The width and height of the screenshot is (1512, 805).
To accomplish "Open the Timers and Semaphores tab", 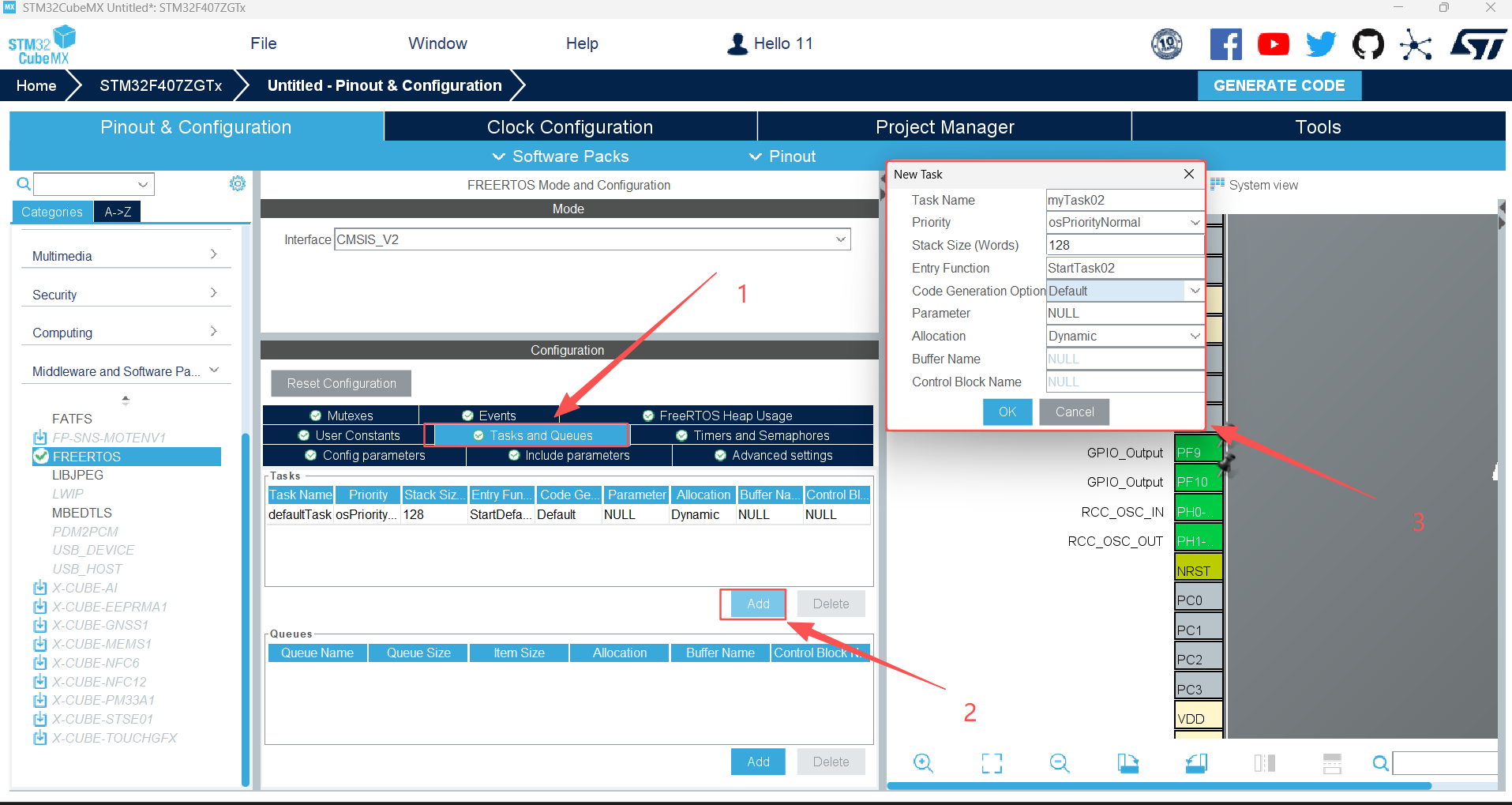I will 752,435.
